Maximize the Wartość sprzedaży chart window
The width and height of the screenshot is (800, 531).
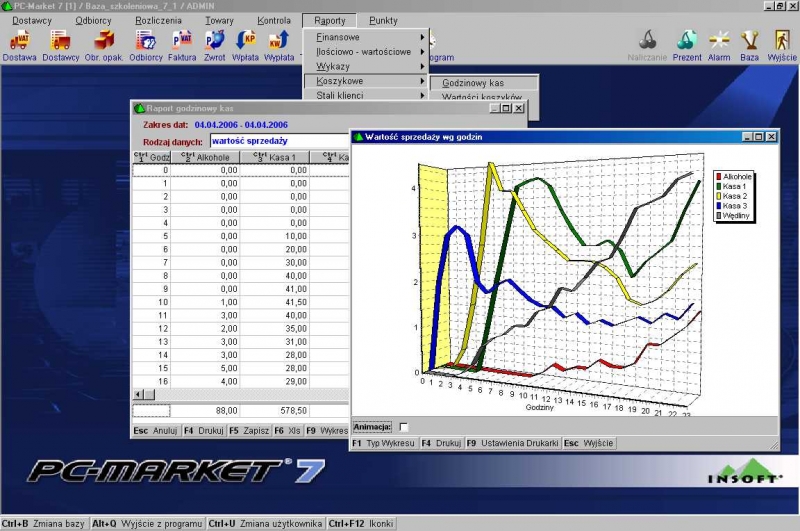pos(759,137)
